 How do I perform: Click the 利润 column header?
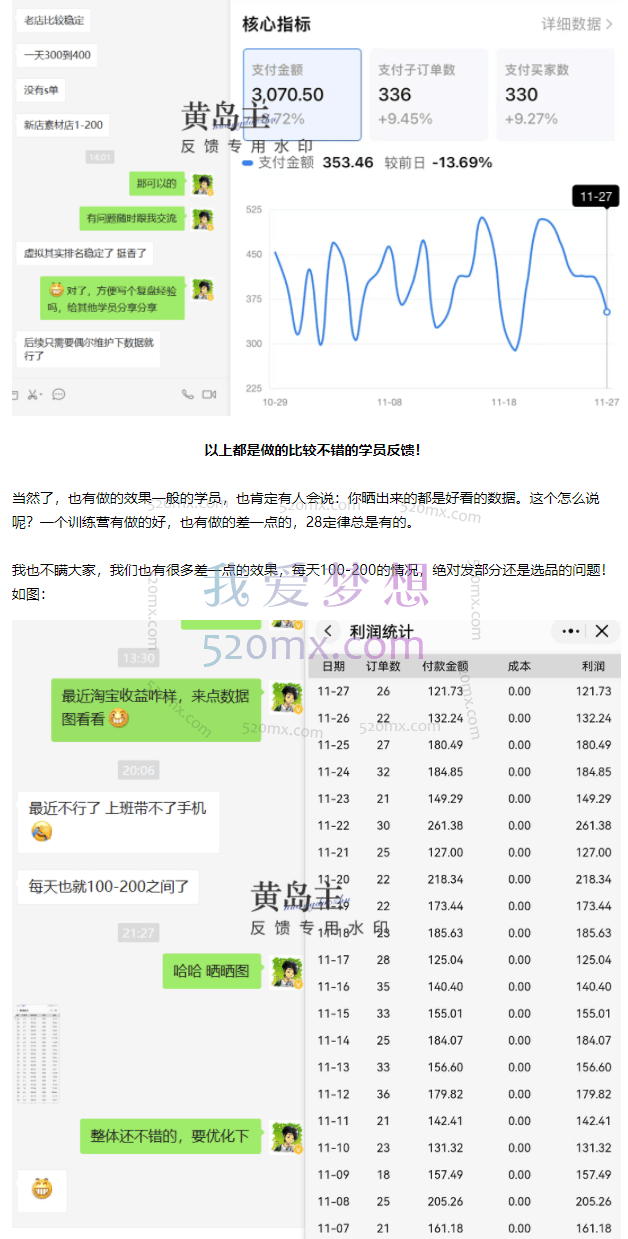point(593,666)
